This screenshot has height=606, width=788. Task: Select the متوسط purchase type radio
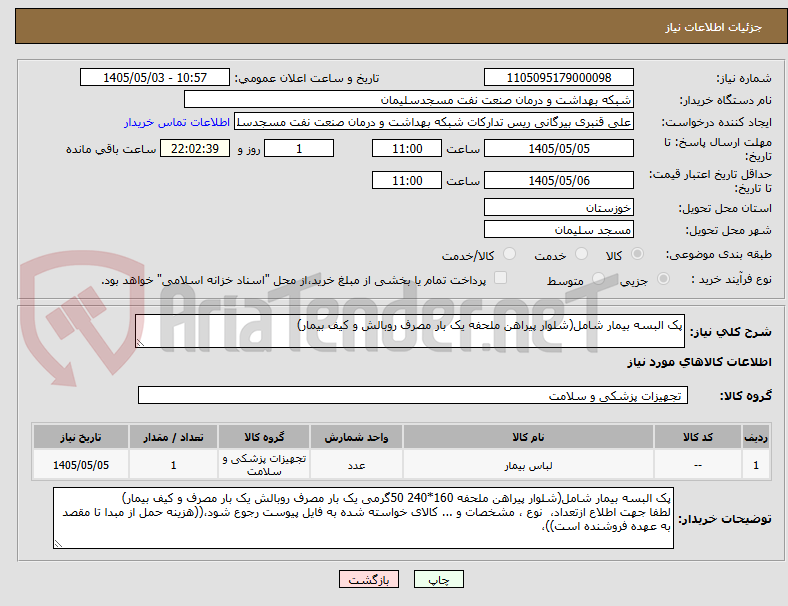pyautogui.click(x=598, y=278)
